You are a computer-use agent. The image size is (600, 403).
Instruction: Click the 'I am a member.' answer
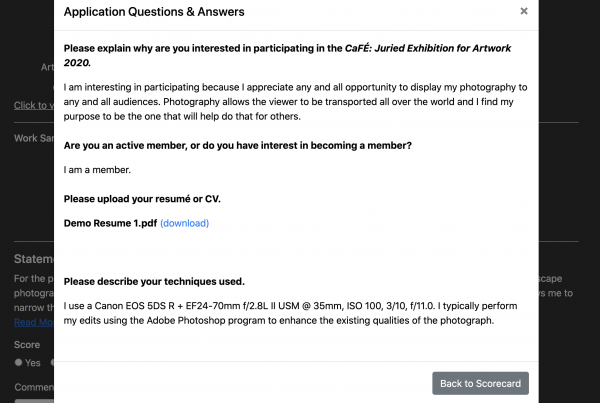(97, 170)
